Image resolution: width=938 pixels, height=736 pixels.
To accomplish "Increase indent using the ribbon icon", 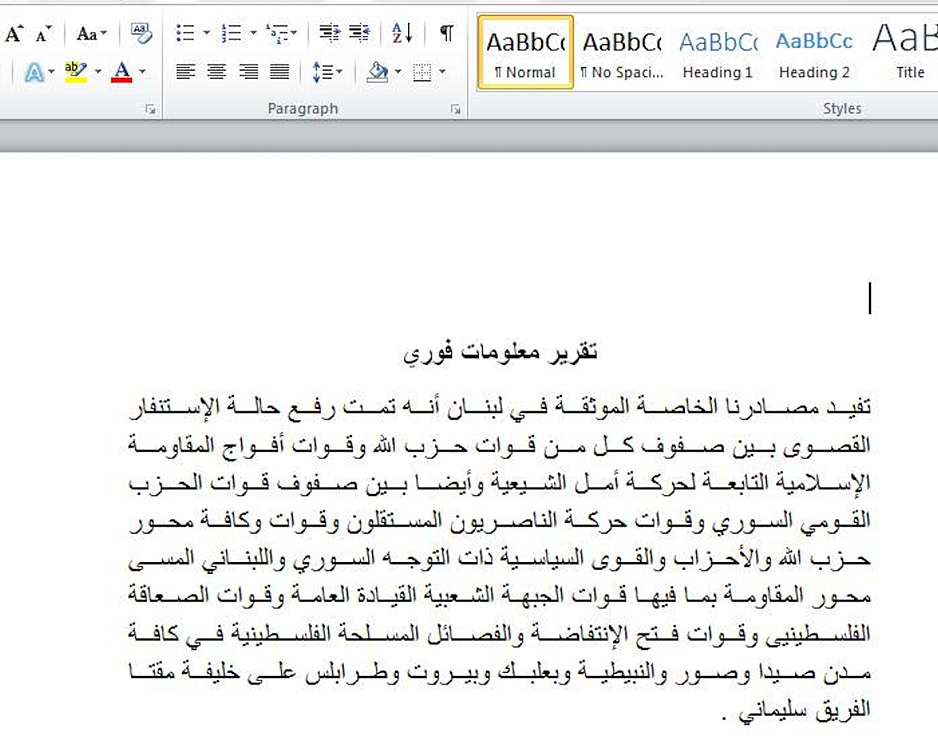I will pos(360,34).
